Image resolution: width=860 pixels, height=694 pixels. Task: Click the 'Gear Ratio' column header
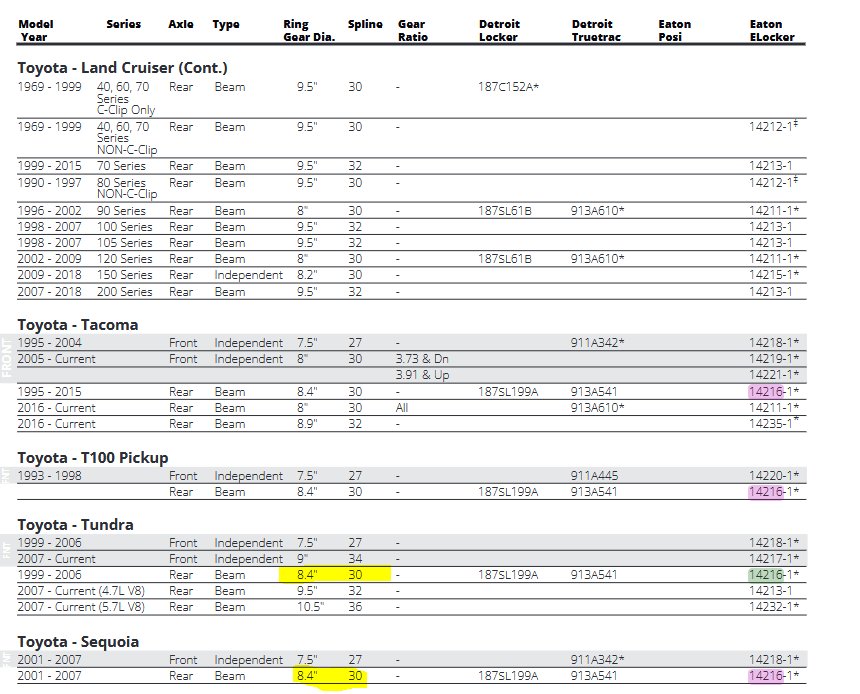point(412,31)
